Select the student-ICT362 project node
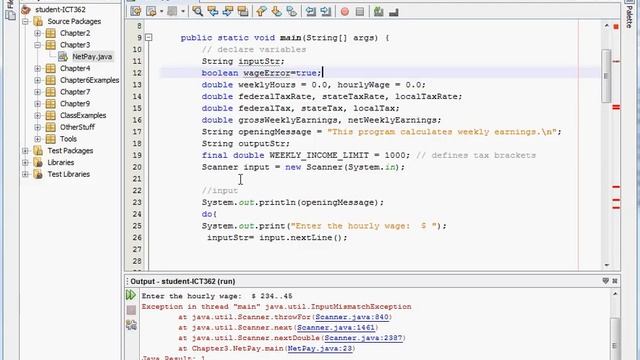The image size is (640, 360). click(x=60, y=9)
